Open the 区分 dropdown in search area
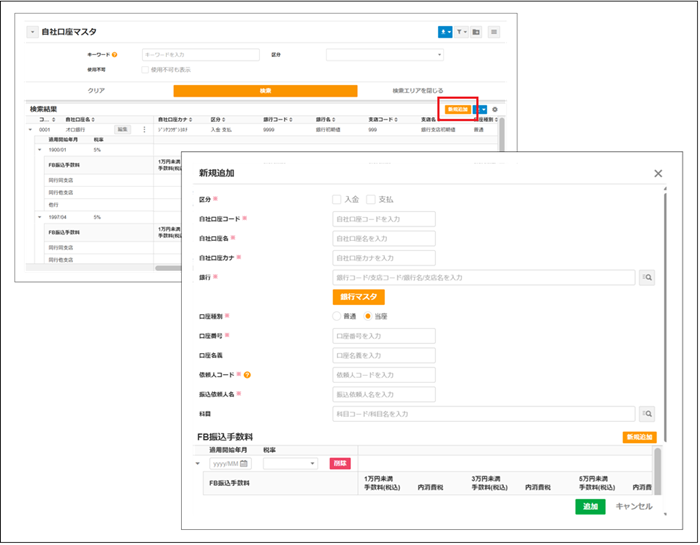The height and width of the screenshot is (545, 700). pos(385,55)
